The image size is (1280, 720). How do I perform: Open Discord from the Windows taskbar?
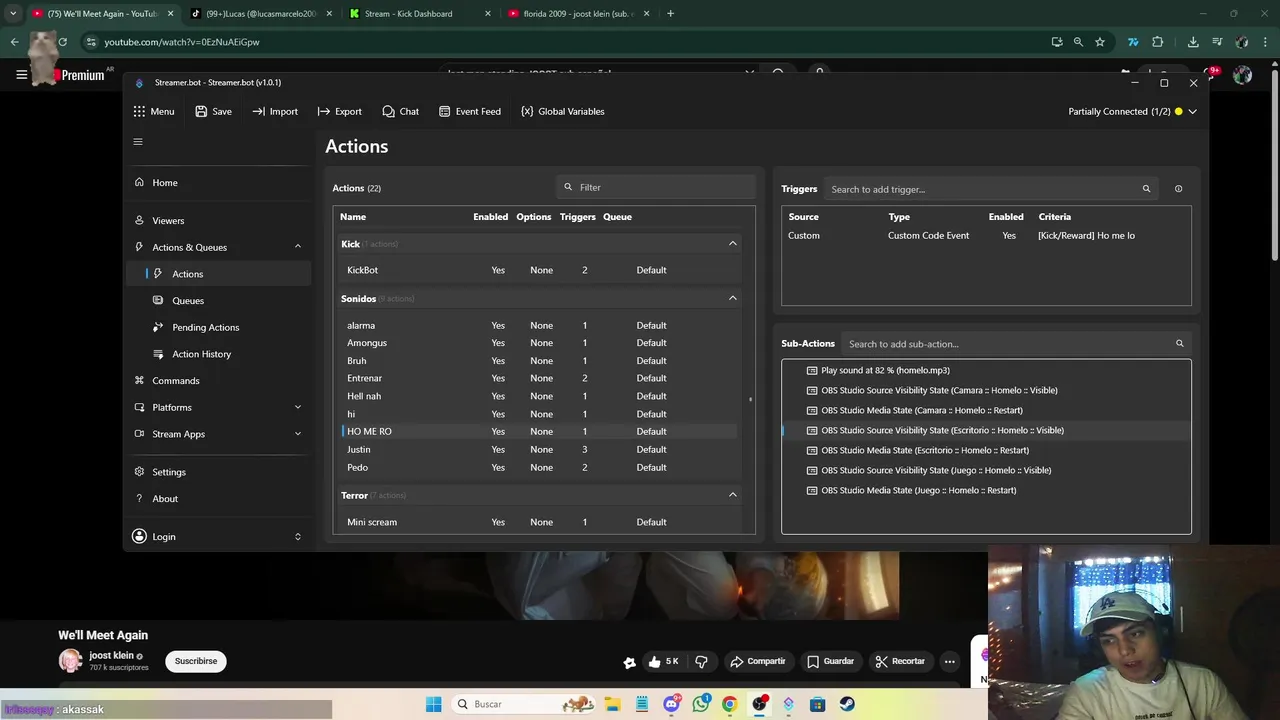(x=671, y=704)
